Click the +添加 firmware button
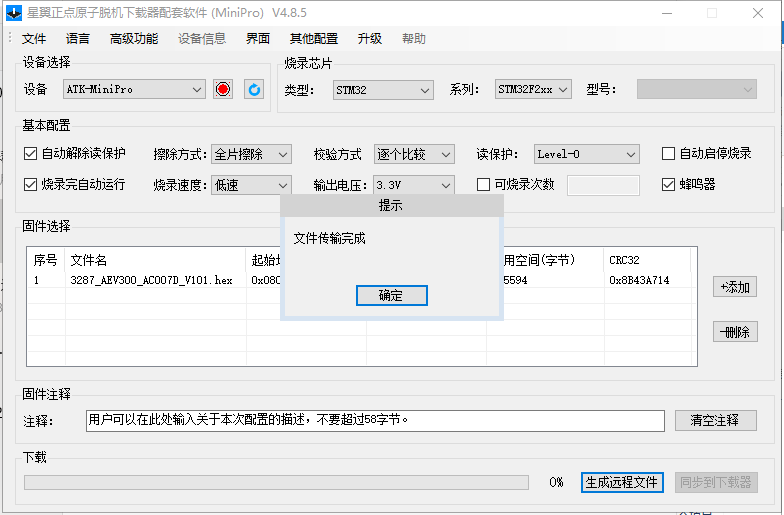784x515 pixels. click(735, 287)
